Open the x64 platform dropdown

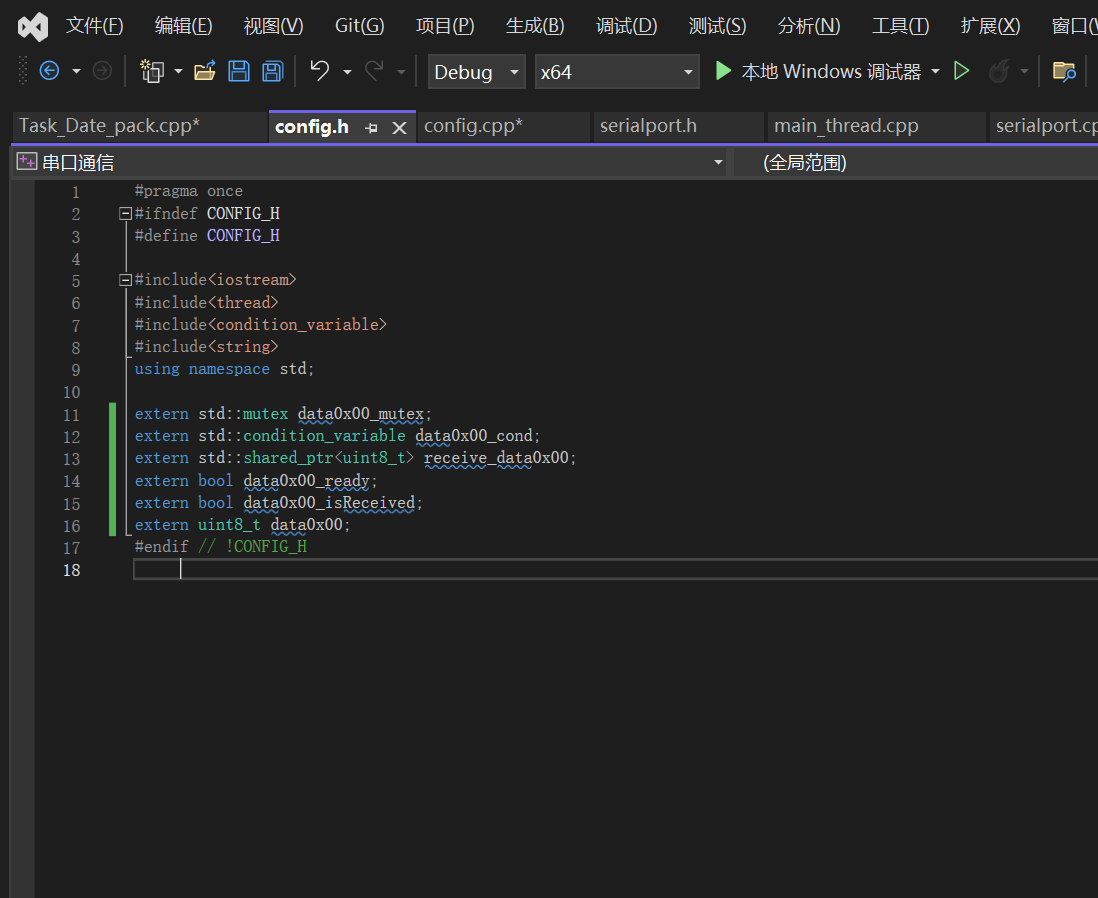(x=617, y=72)
